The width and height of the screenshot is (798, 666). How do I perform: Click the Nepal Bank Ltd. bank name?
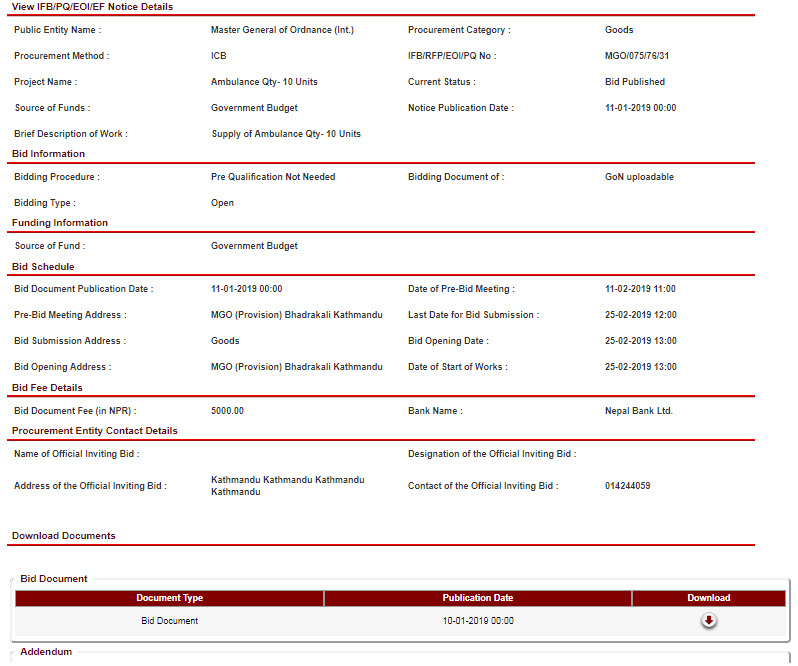pos(638,411)
